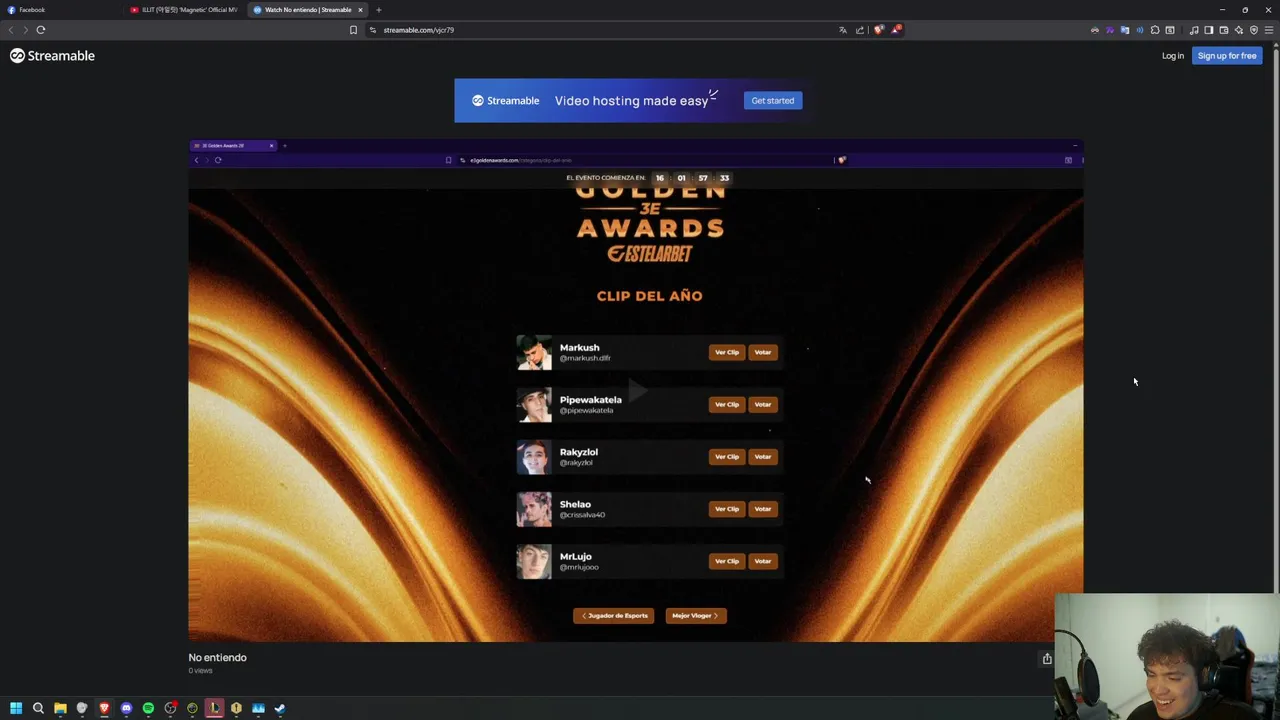Screen dimensions: 1280x720
Task: Open the Brave VPN shield icon
Action: [1254, 30]
